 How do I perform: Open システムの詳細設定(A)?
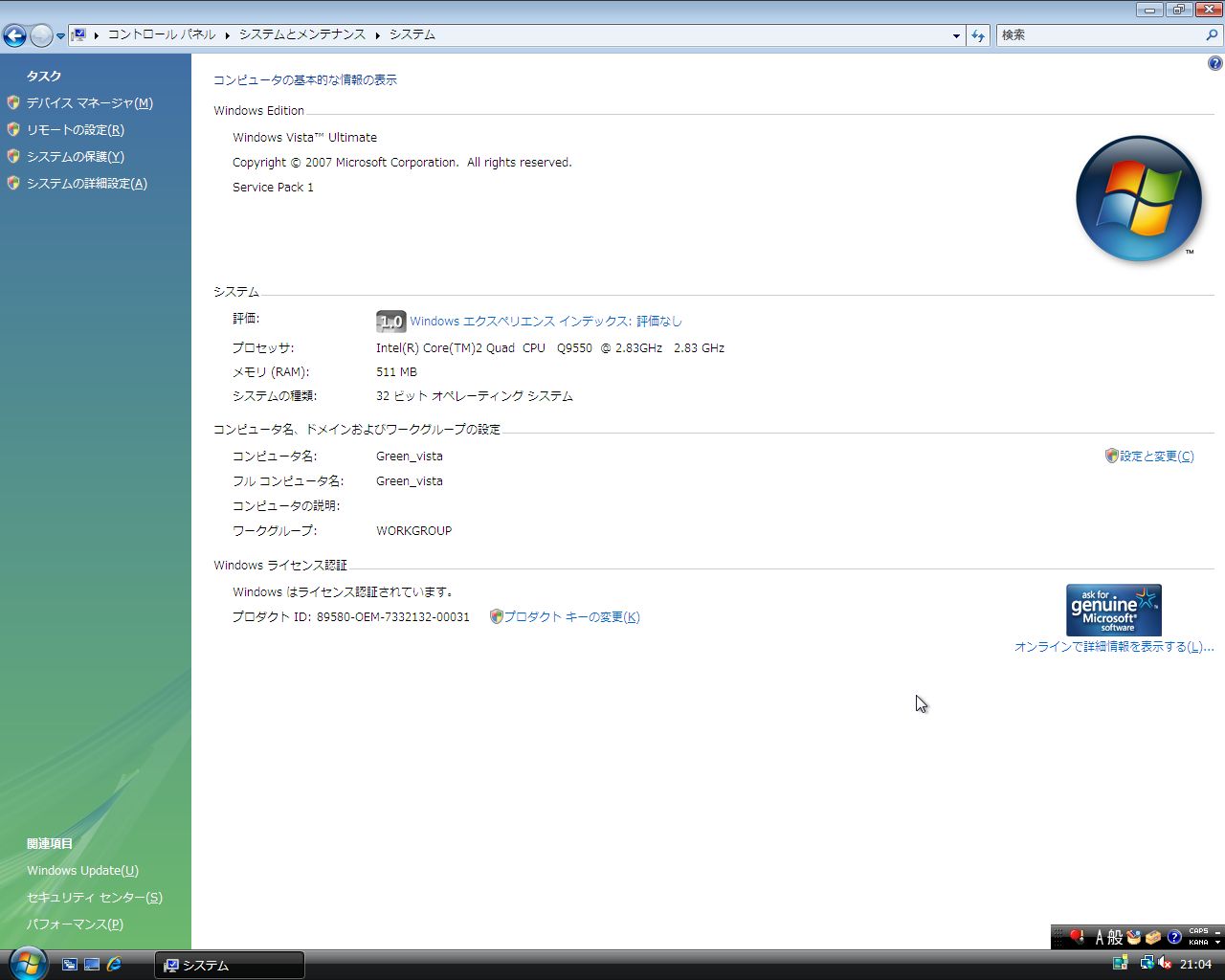(87, 183)
